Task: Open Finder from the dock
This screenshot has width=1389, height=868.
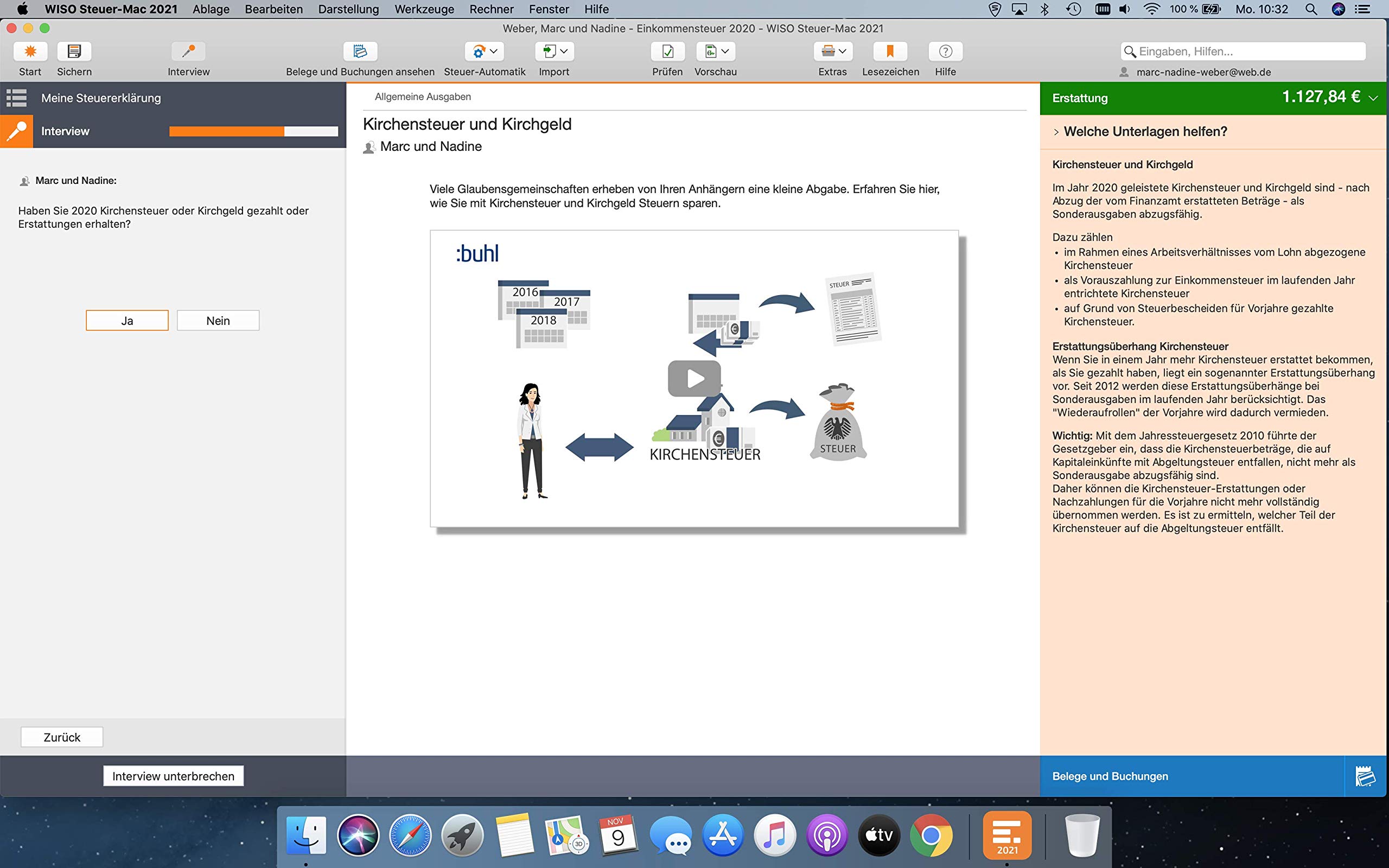Action: click(306, 835)
